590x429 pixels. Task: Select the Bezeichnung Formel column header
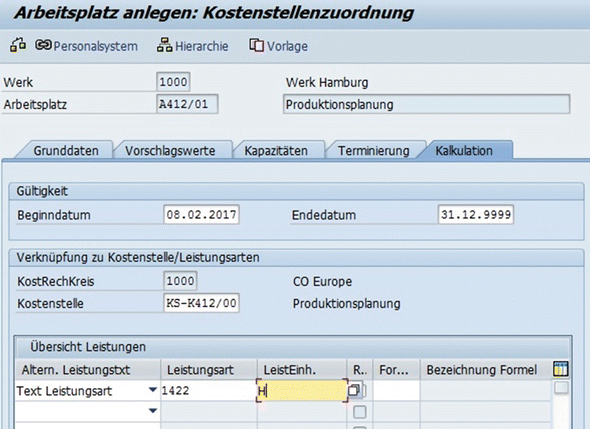[486, 370]
